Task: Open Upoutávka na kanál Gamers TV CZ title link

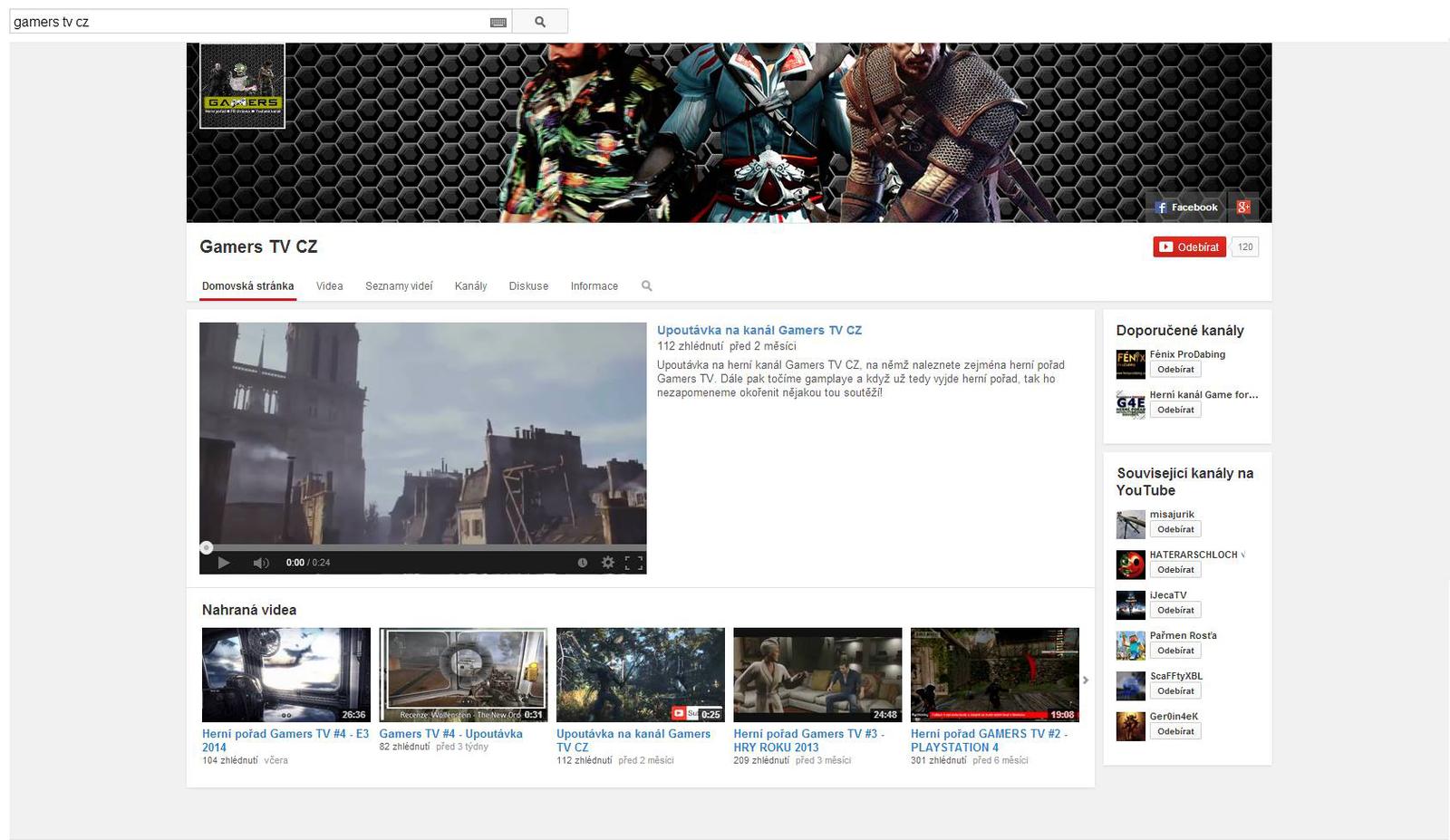Action: (759, 331)
